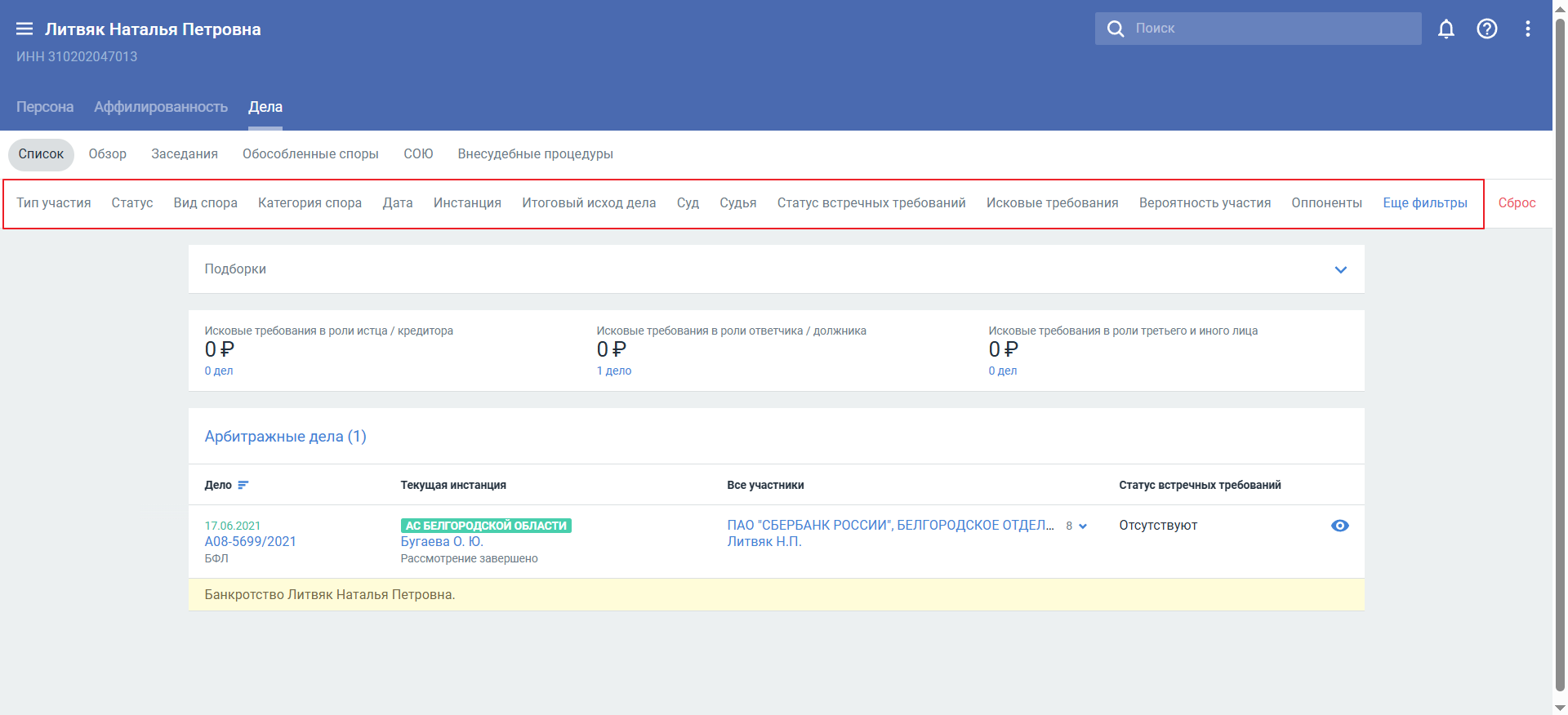Click the notifications bell icon

1445,29
